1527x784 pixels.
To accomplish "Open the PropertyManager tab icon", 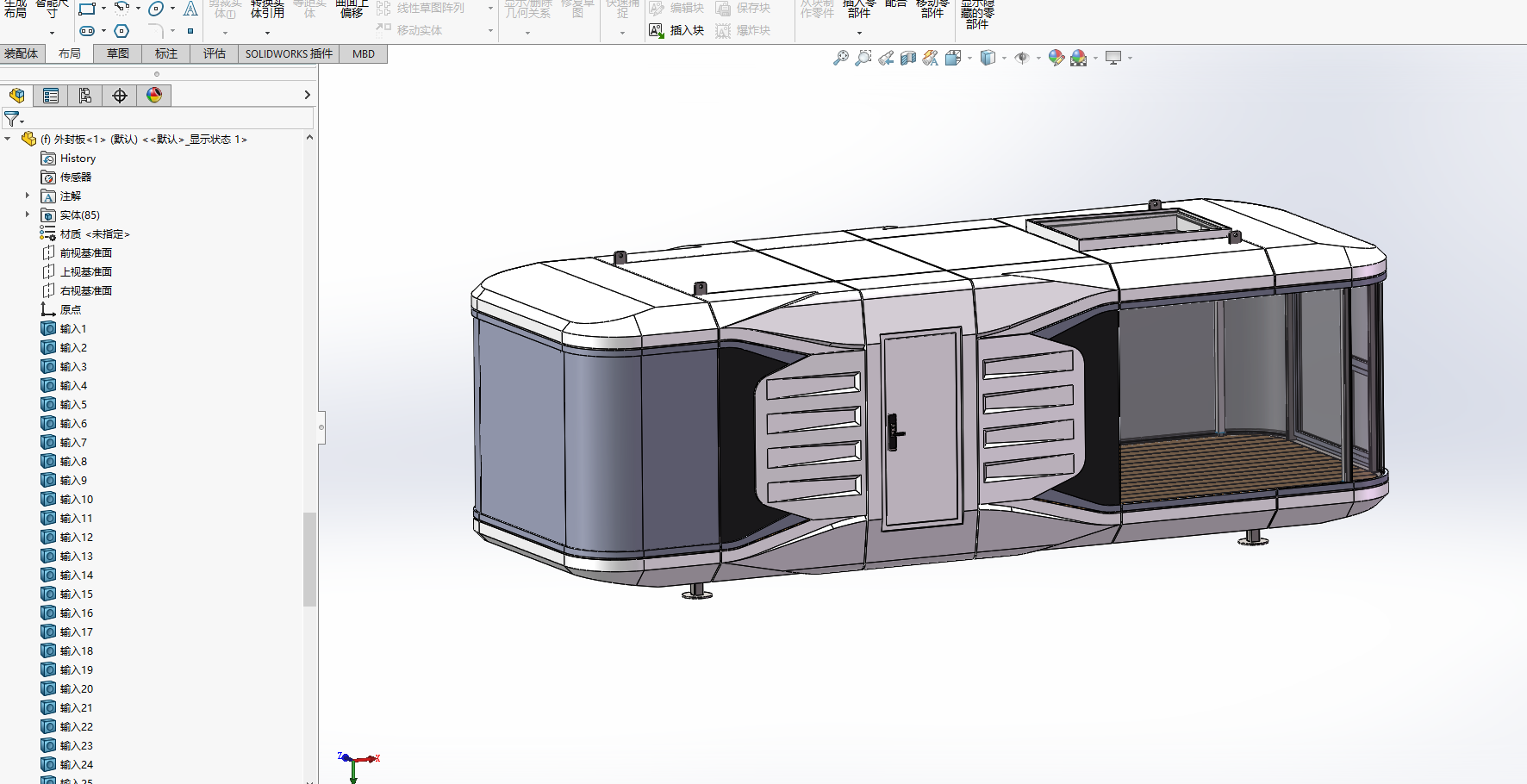I will coord(51,96).
